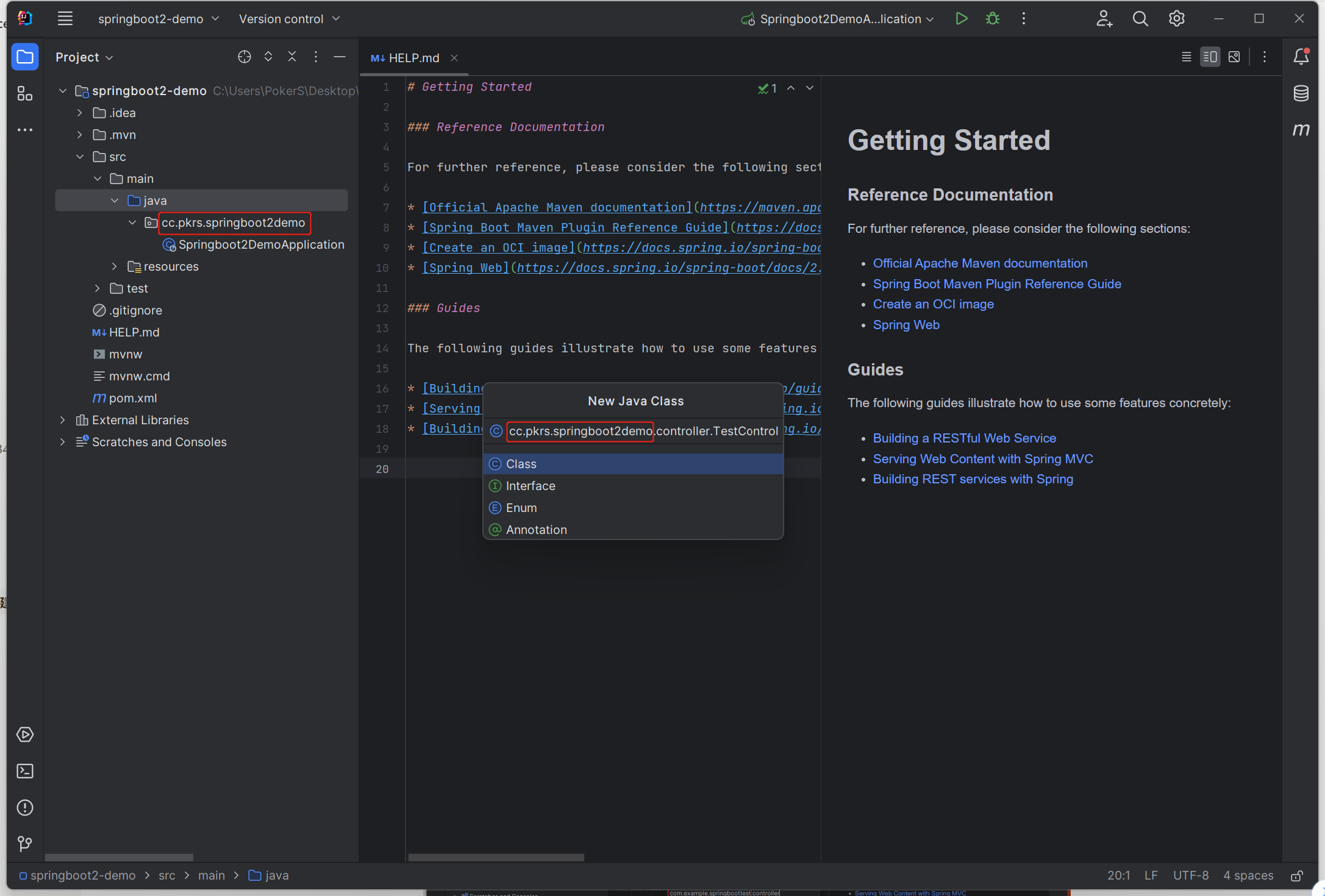Open Building REST services with Spring link
The image size is (1325, 896).
pos(973,479)
